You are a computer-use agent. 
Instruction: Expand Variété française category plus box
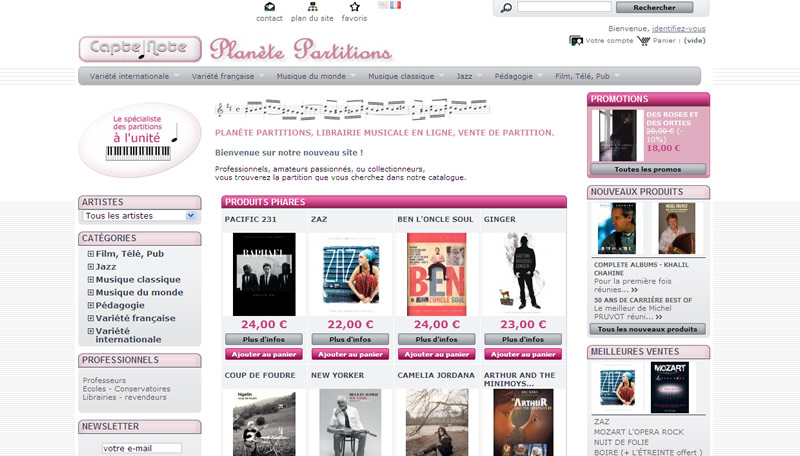point(90,318)
